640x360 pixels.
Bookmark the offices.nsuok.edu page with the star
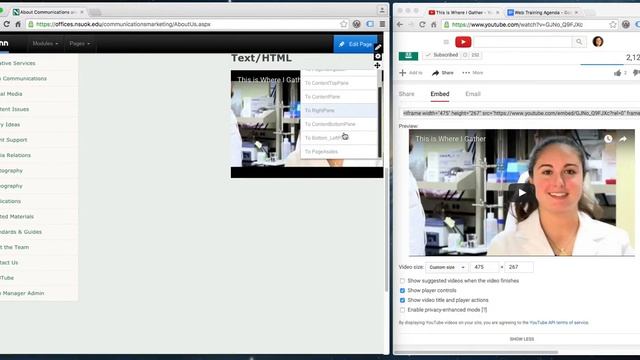pyautogui.click(x=344, y=24)
